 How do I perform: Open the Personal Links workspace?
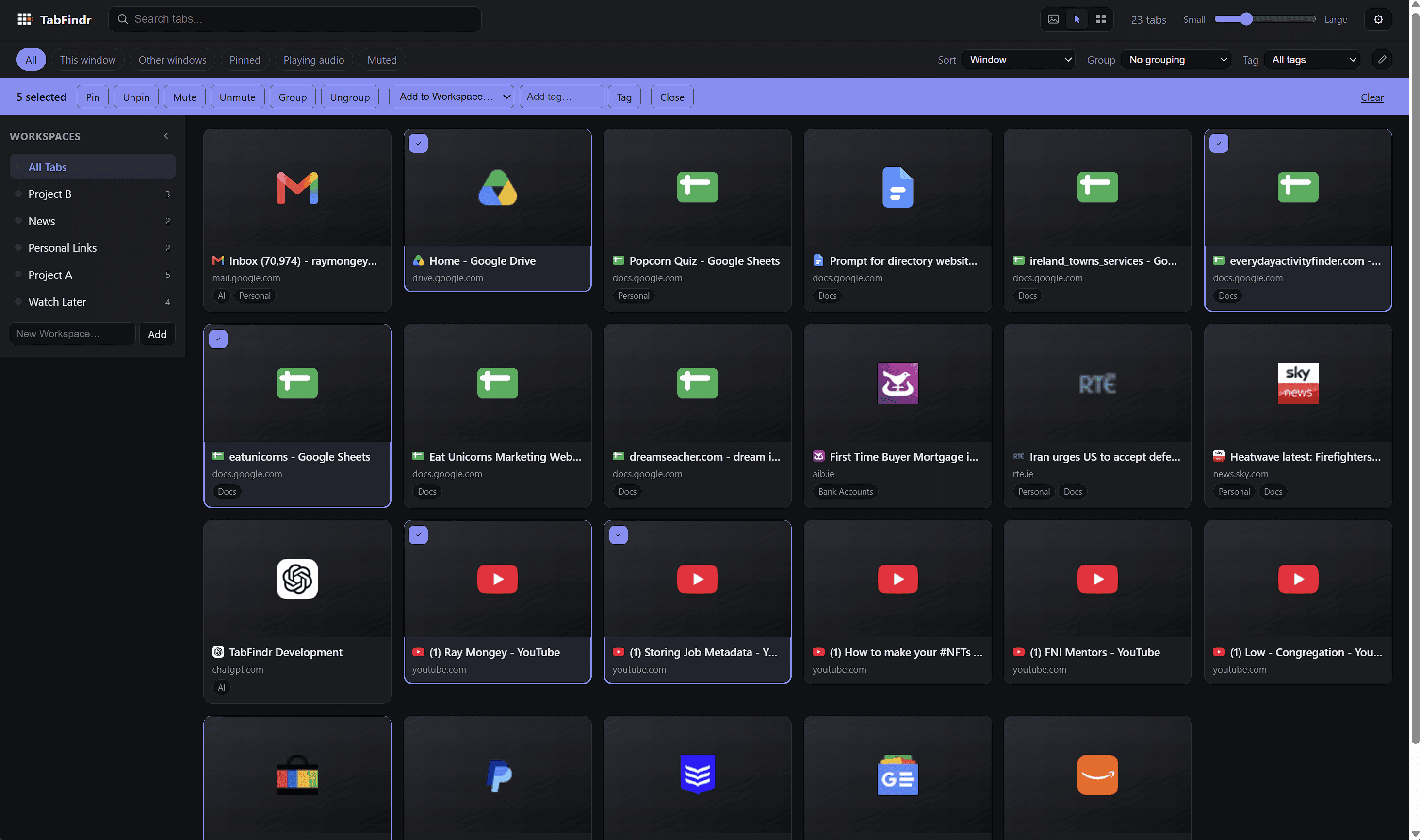pyautogui.click(x=92, y=248)
